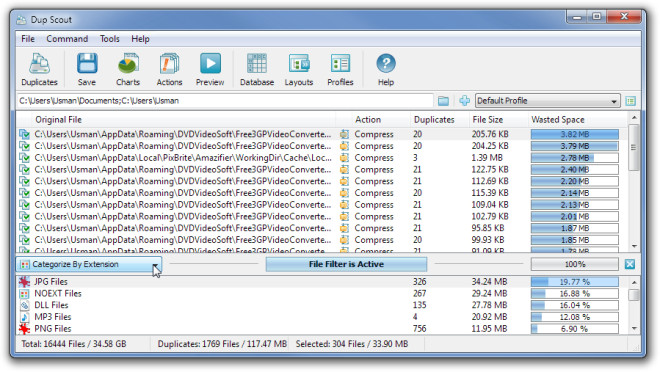
Task: Select the DLL Files category row
Action: click(x=322, y=305)
